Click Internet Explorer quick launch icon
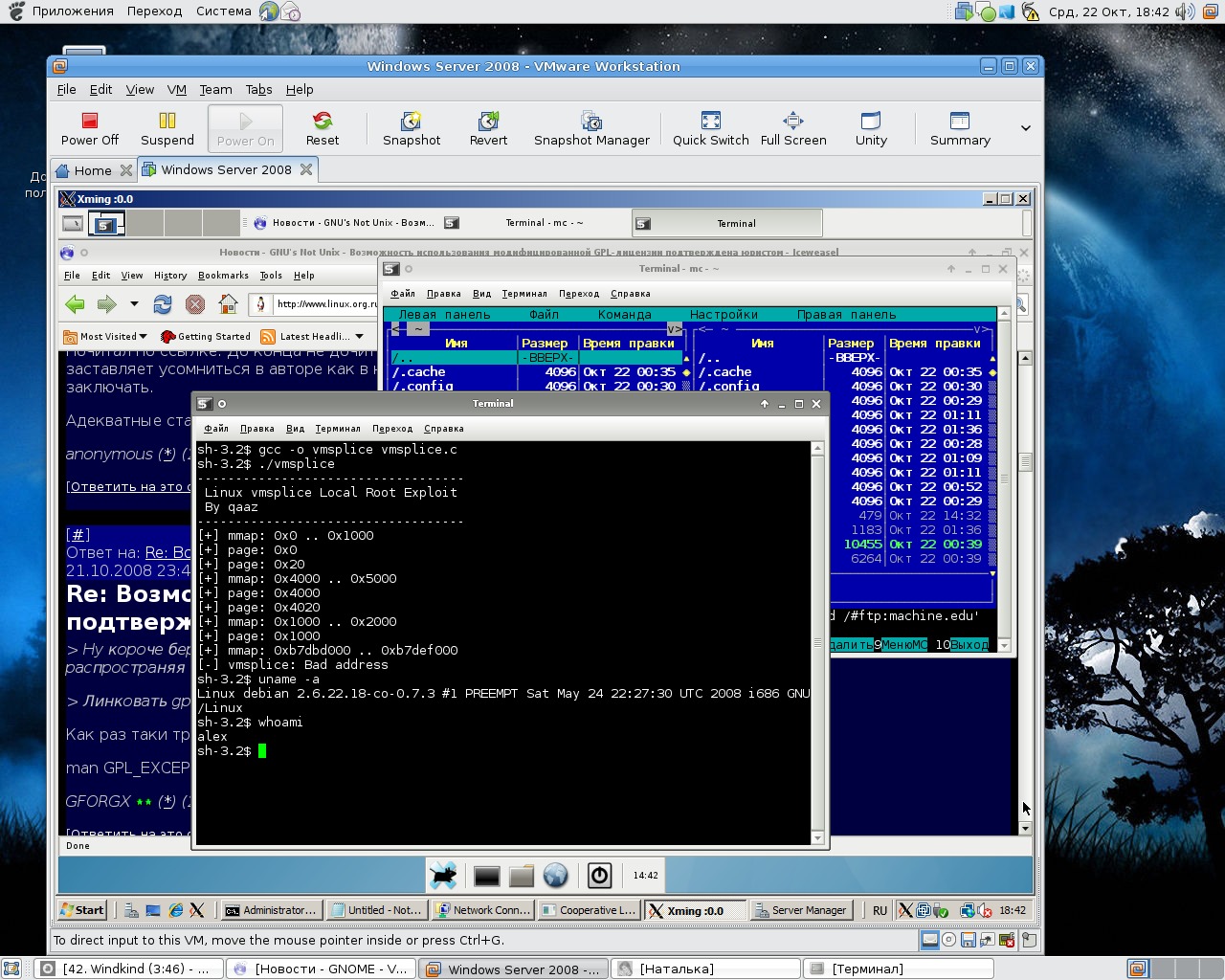Screen dimensions: 1225x980 pyautogui.click(x=176, y=910)
